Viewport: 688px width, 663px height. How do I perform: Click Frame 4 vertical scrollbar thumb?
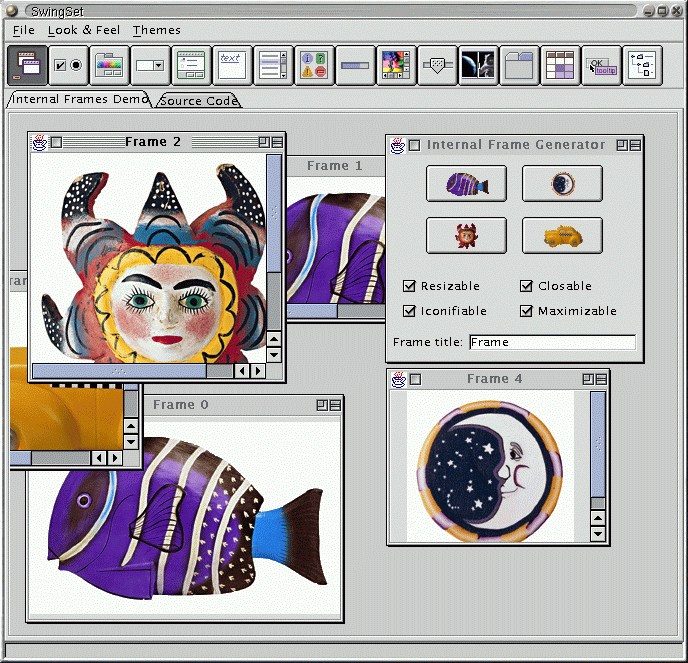tap(598, 444)
